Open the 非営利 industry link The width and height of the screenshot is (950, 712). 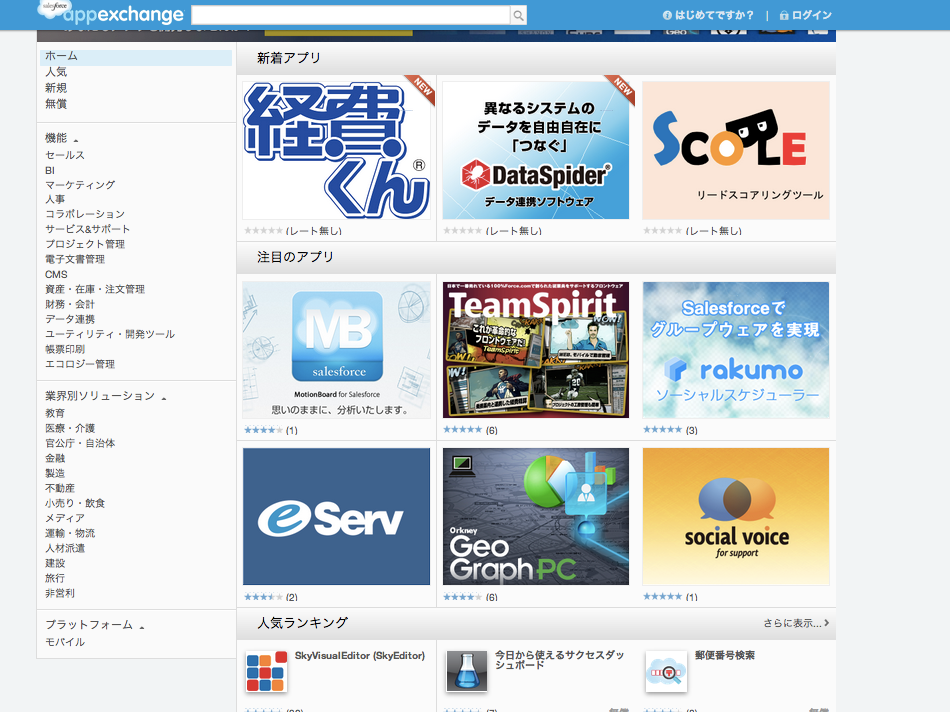(x=60, y=593)
